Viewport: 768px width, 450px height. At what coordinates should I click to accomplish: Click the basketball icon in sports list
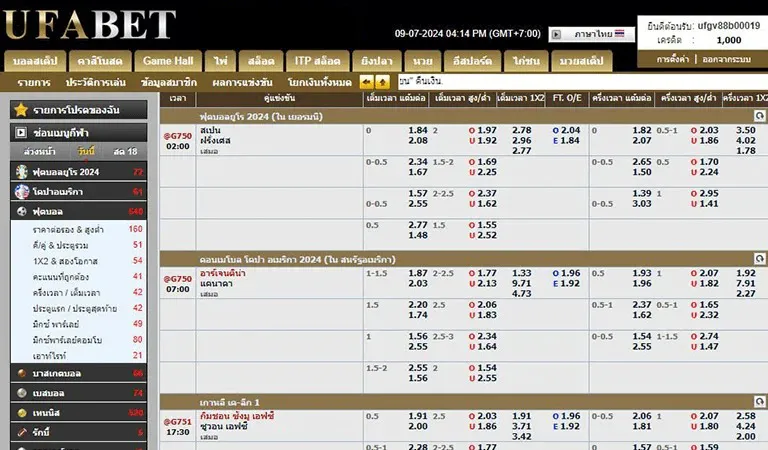(x=21, y=372)
